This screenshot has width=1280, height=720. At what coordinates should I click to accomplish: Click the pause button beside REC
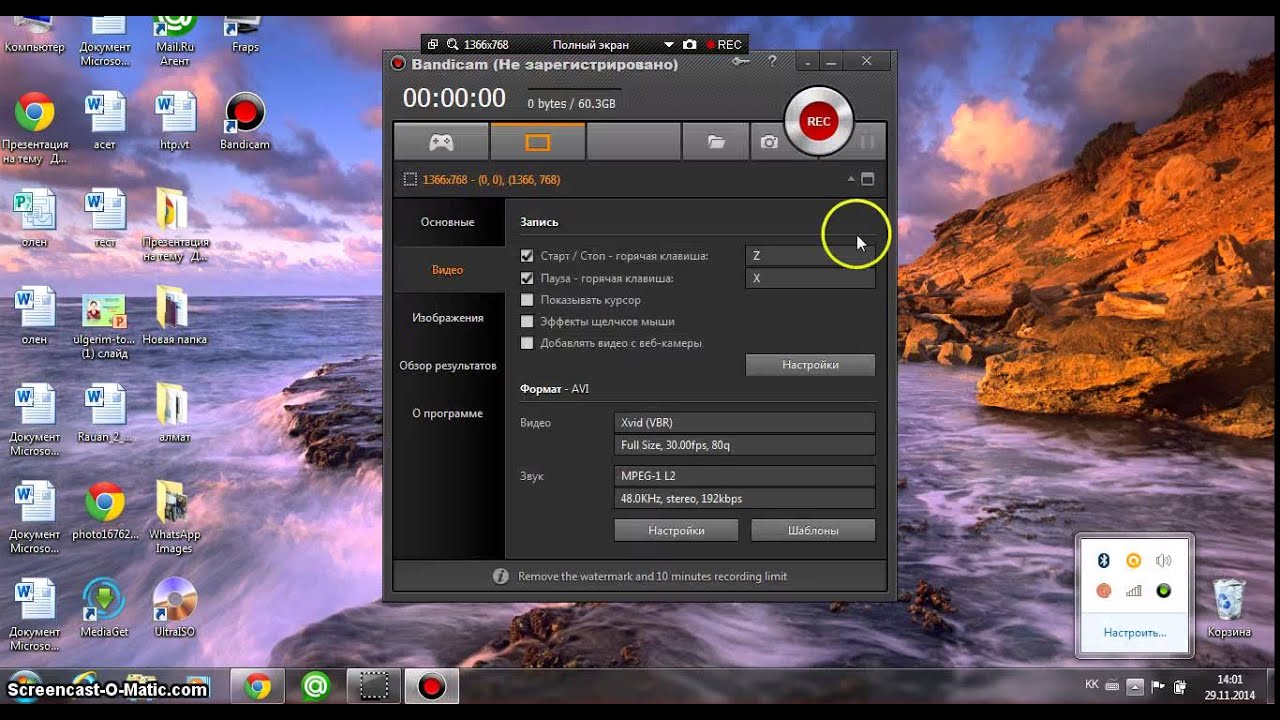tap(867, 142)
